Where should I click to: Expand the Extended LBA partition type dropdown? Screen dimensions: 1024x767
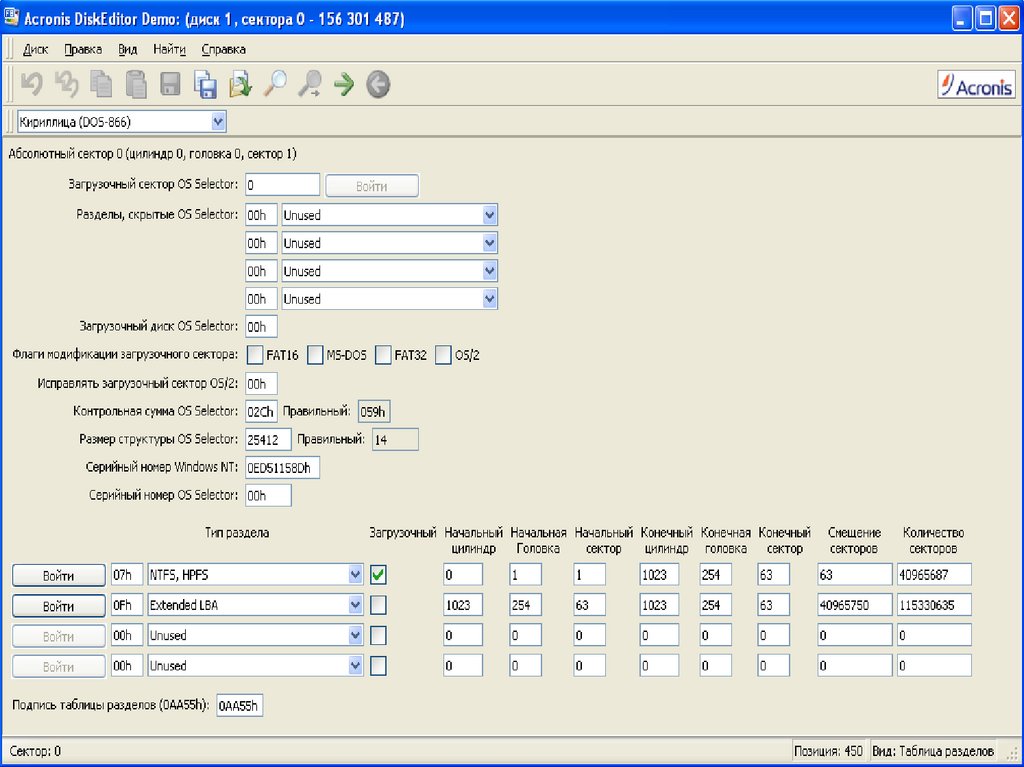click(355, 605)
